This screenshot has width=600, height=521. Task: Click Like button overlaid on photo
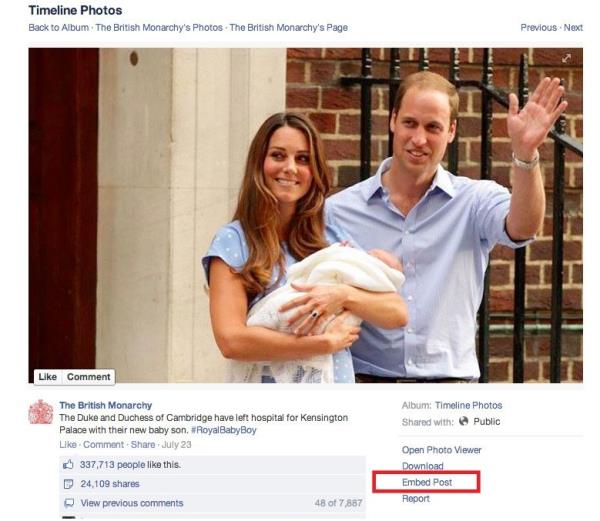(47, 377)
